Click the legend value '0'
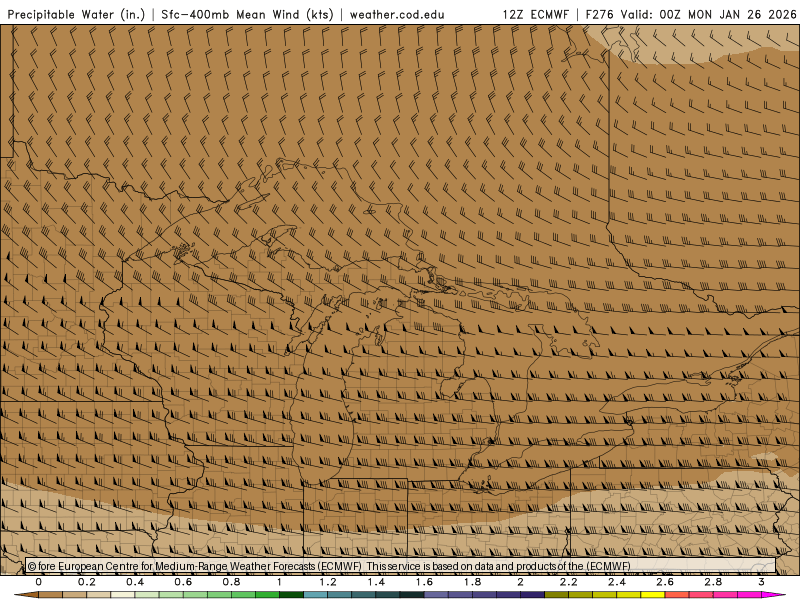 pos(39,582)
